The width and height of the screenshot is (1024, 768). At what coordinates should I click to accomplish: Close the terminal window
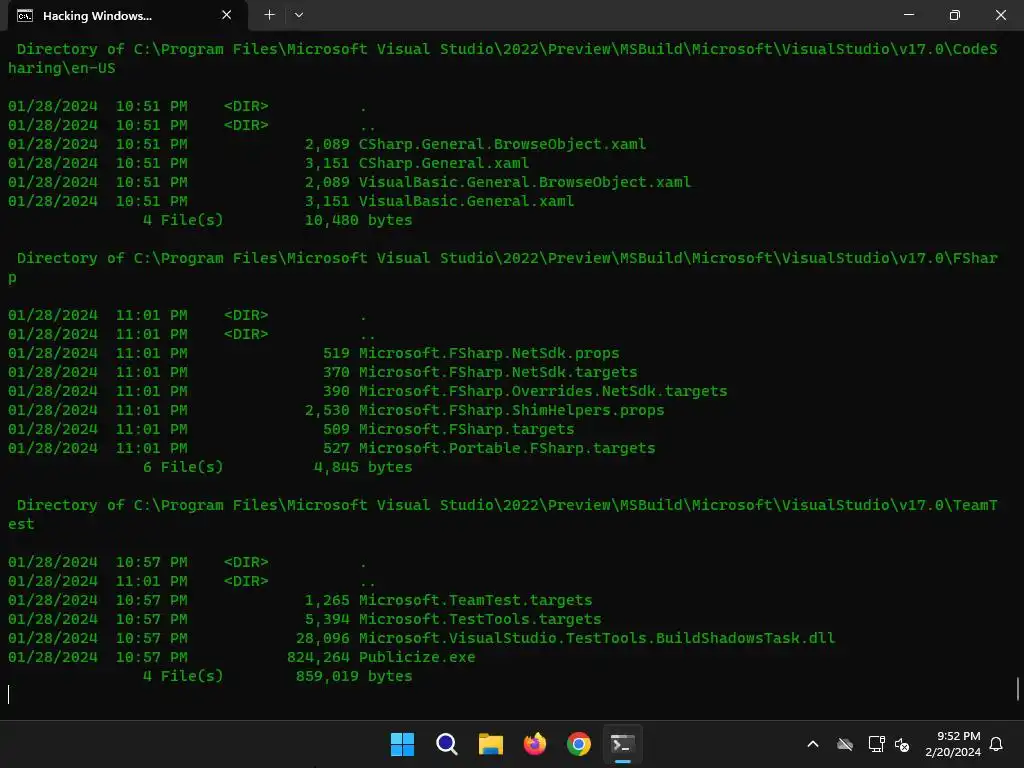1000,15
